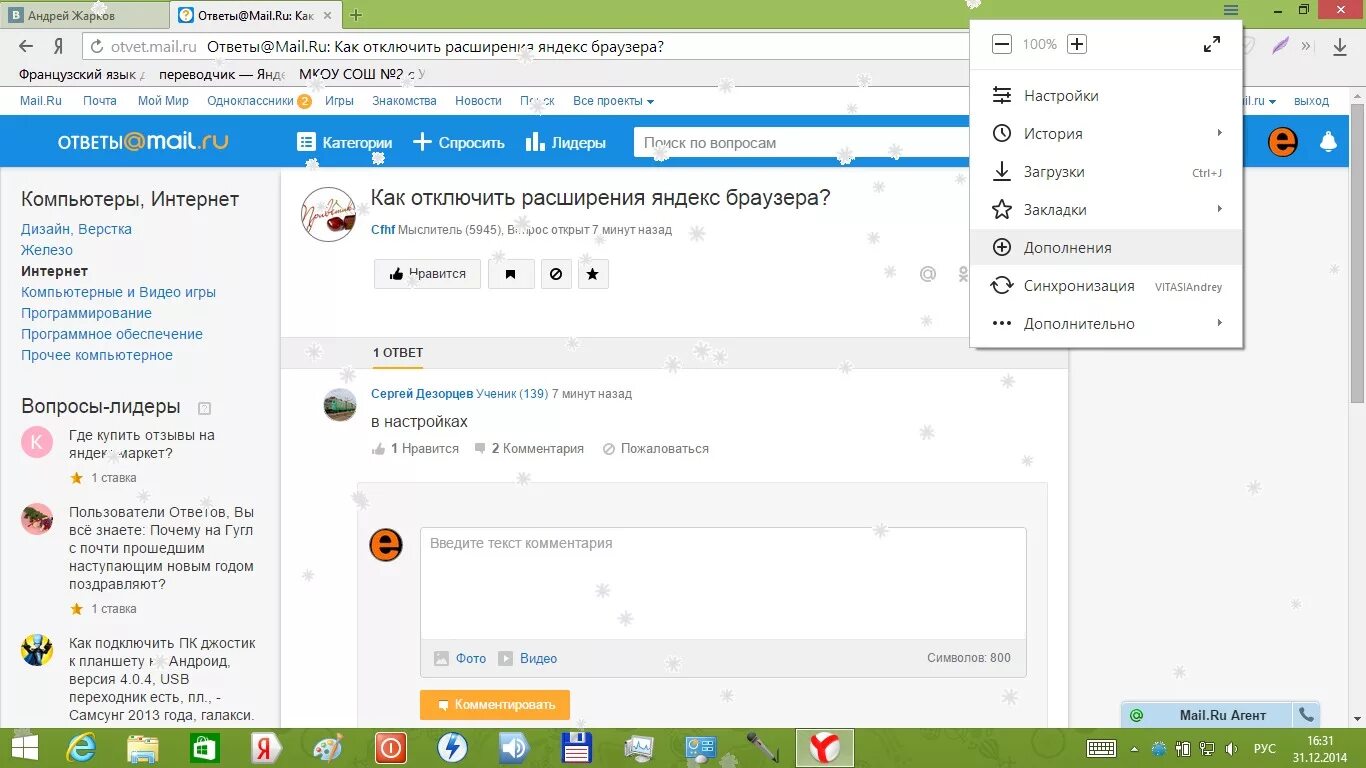
Task: Open the Дизайн, Верстка category
Action: tap(76, 229)
